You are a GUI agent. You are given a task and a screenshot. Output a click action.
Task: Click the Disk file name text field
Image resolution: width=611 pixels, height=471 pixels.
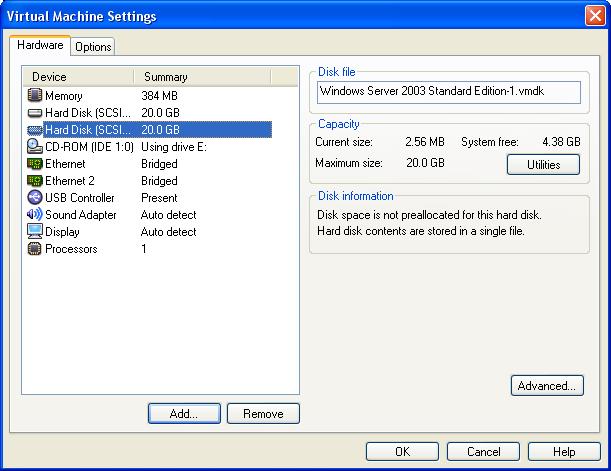(x=448, y=92)
